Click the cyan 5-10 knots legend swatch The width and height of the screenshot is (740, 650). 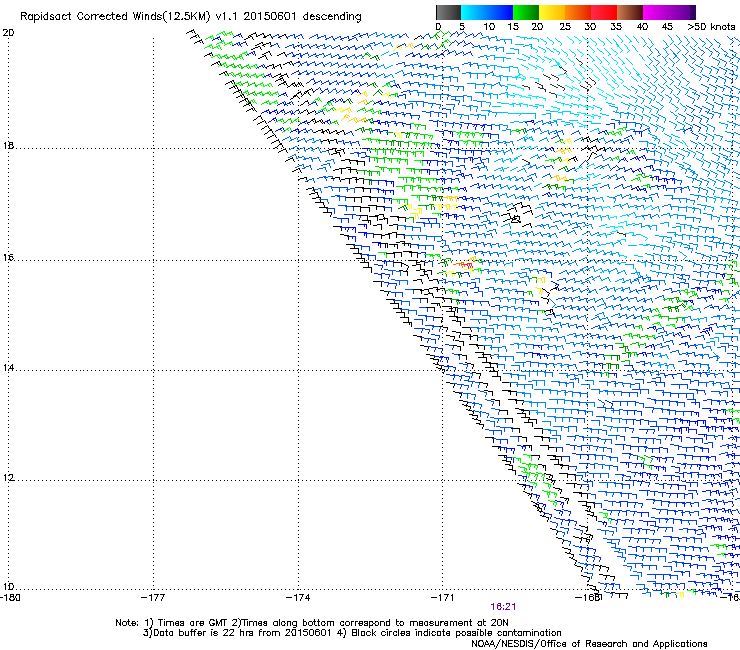[x=473, y=12]
